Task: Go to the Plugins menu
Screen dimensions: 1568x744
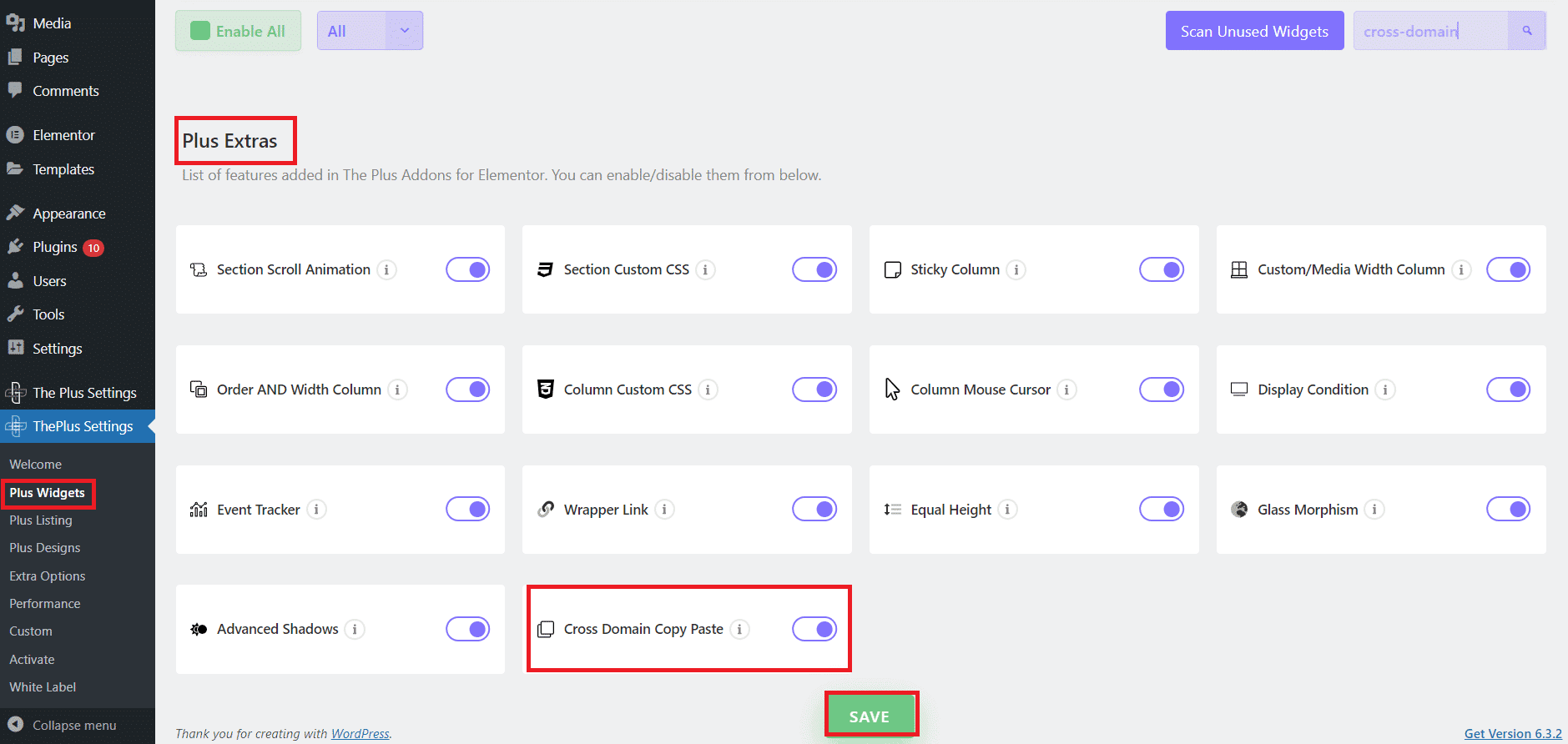Action: [55, 248]
